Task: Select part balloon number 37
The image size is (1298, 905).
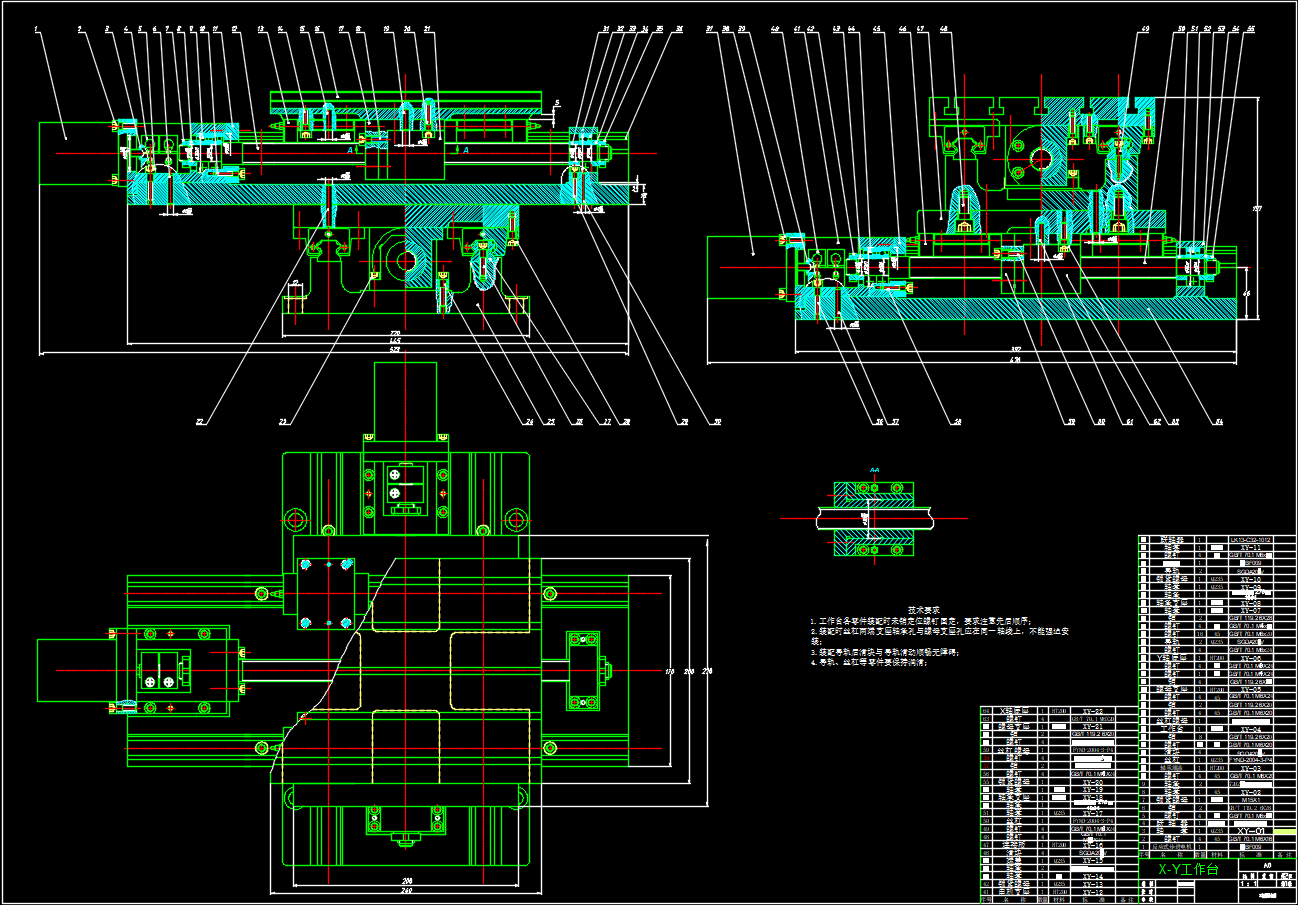Action: [710, 30]
